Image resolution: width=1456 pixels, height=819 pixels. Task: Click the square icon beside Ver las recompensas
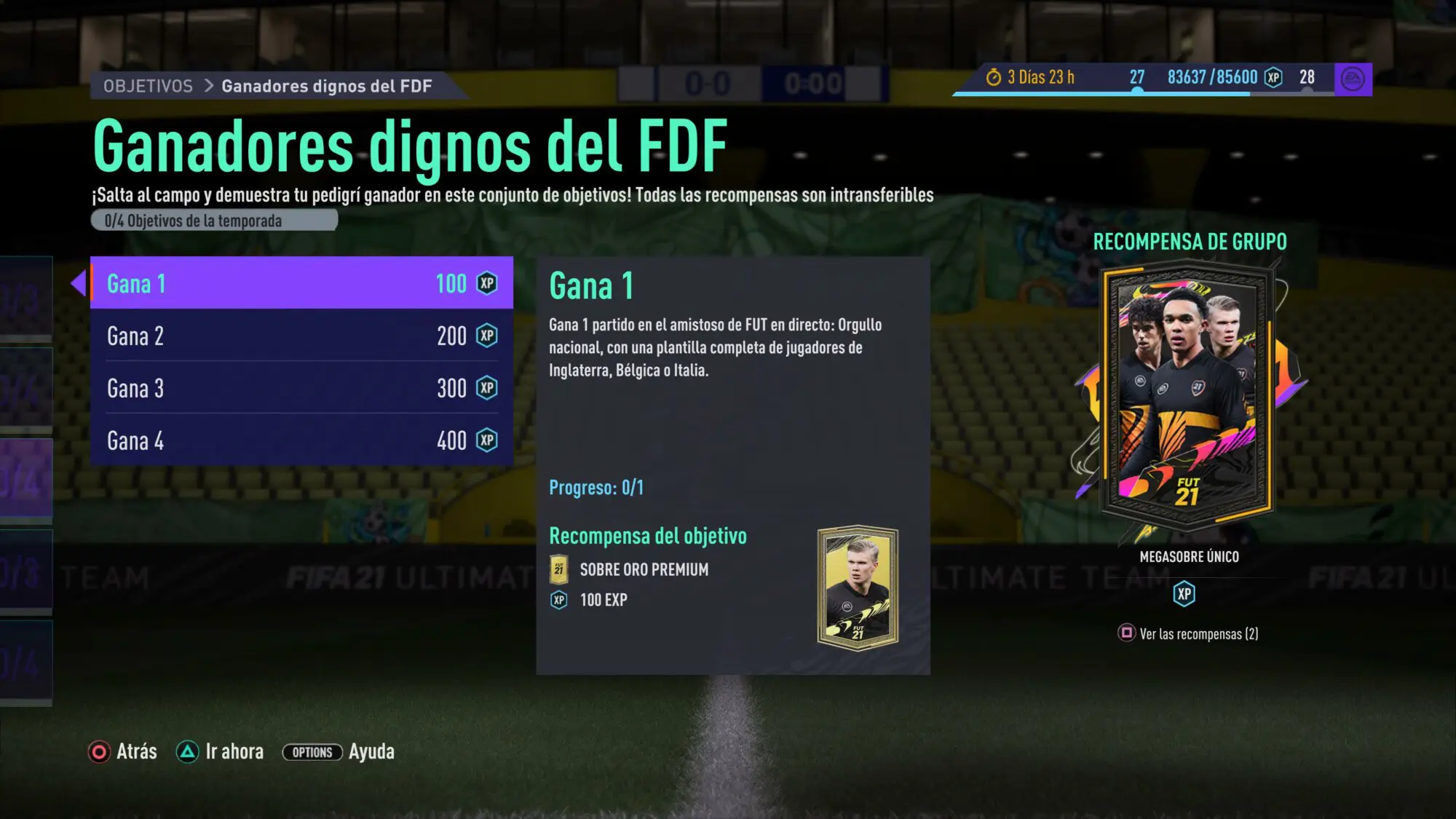pyautogui.click(x=1126, y=633)
